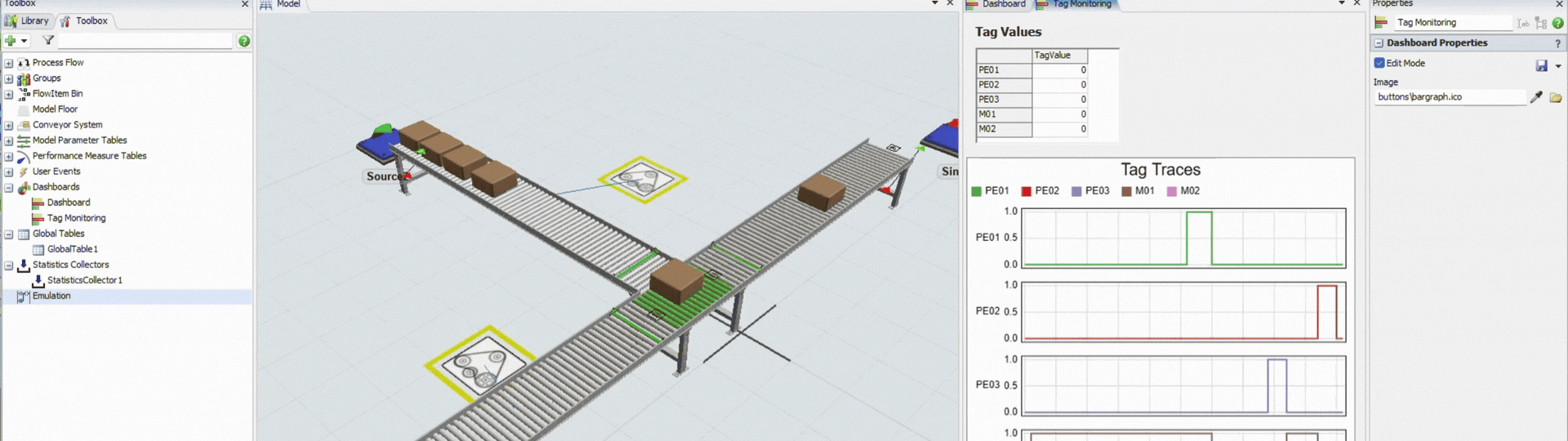Open the dashboard pane dropdown arrow
This screenshot has height=441, width=1568.
tap(1342, 3)
